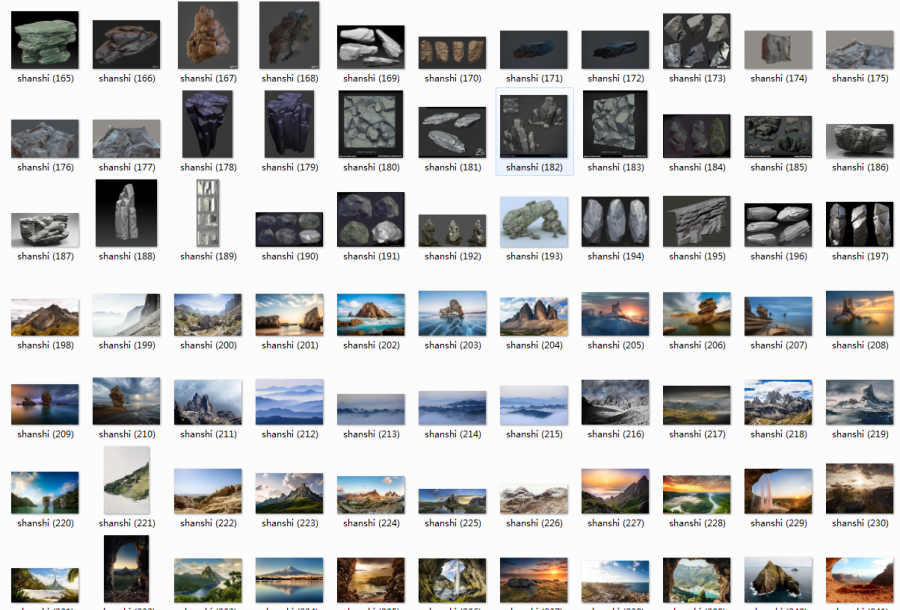Select the shanshi (193) rock arch thumbnail
900x610 pixels.
coord(534,222)
